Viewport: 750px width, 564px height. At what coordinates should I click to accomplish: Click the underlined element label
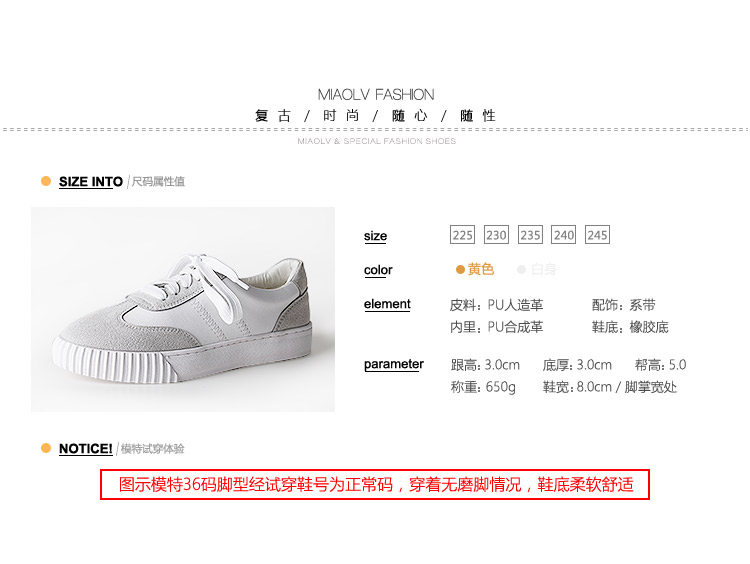[387, 304]
